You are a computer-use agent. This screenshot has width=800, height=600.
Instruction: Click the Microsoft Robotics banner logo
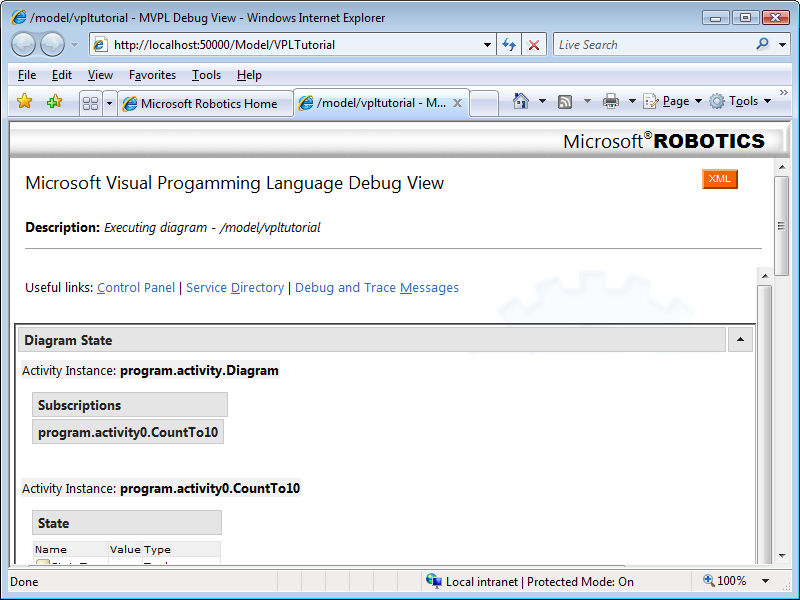[x=664, y=141]
